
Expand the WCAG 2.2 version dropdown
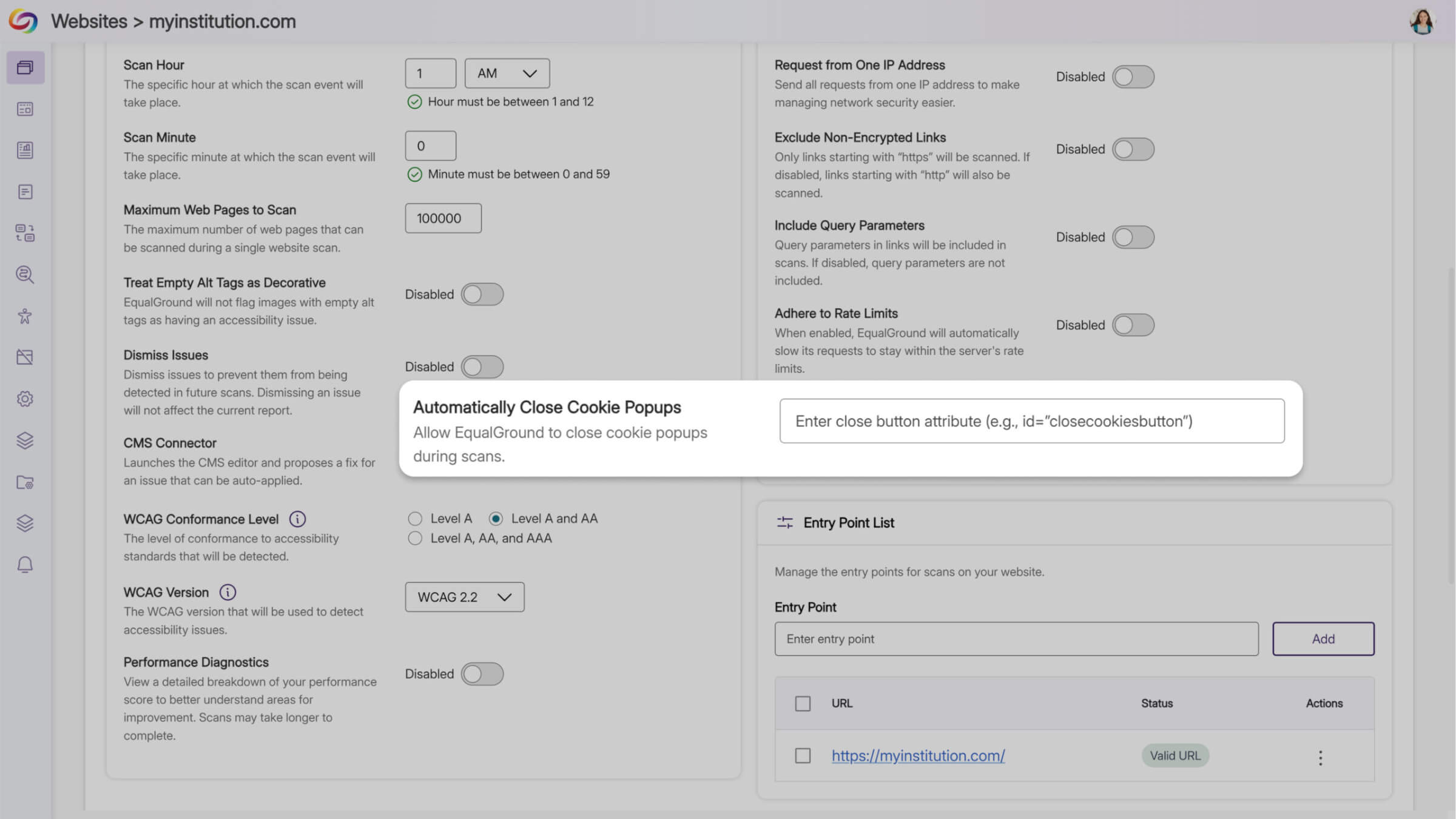pos(465,597)
